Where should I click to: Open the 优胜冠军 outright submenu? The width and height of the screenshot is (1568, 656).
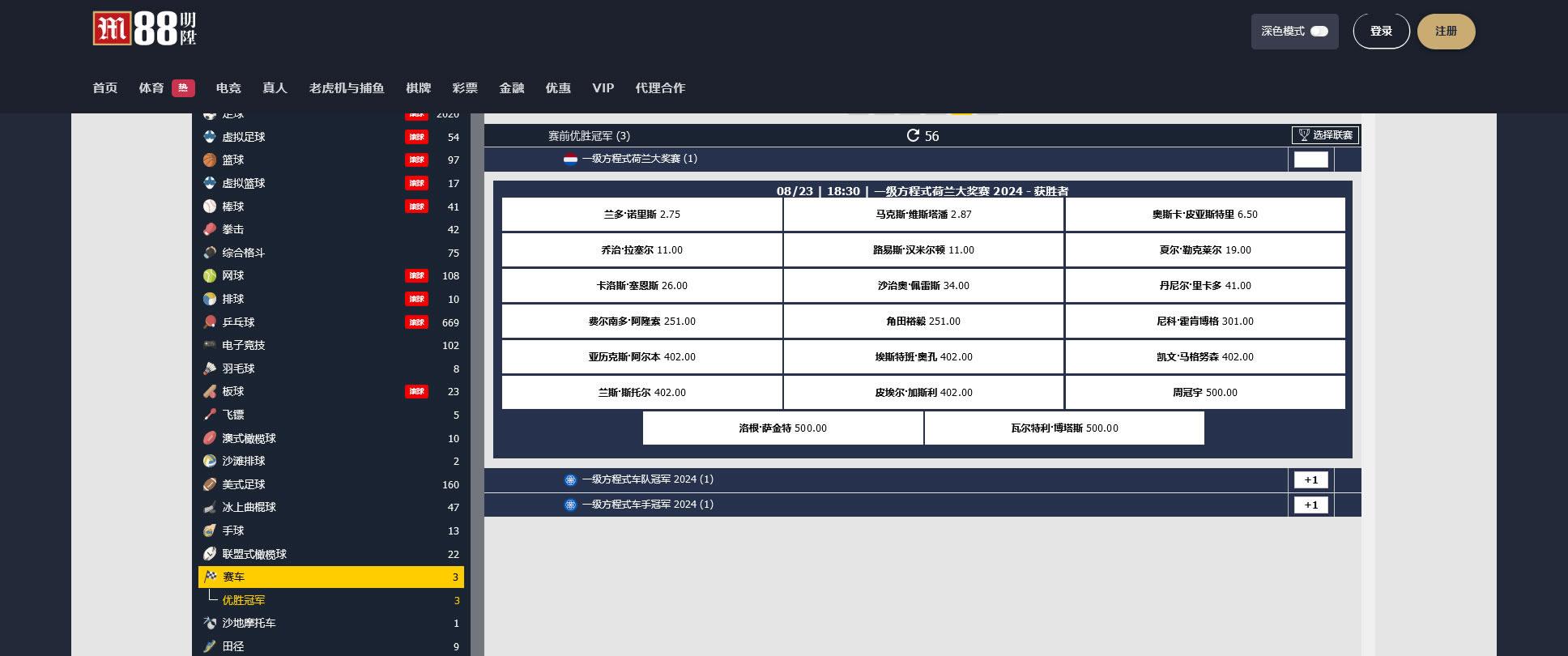(x=244, y=600)
